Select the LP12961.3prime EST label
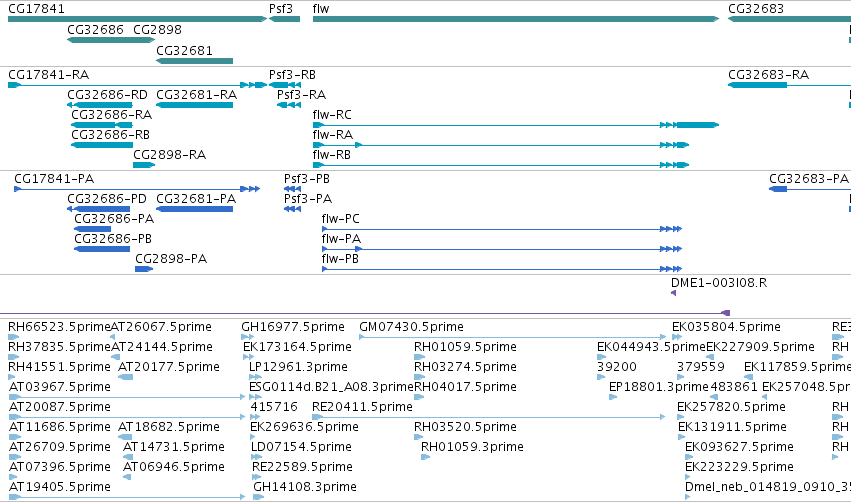 [299, 367]
